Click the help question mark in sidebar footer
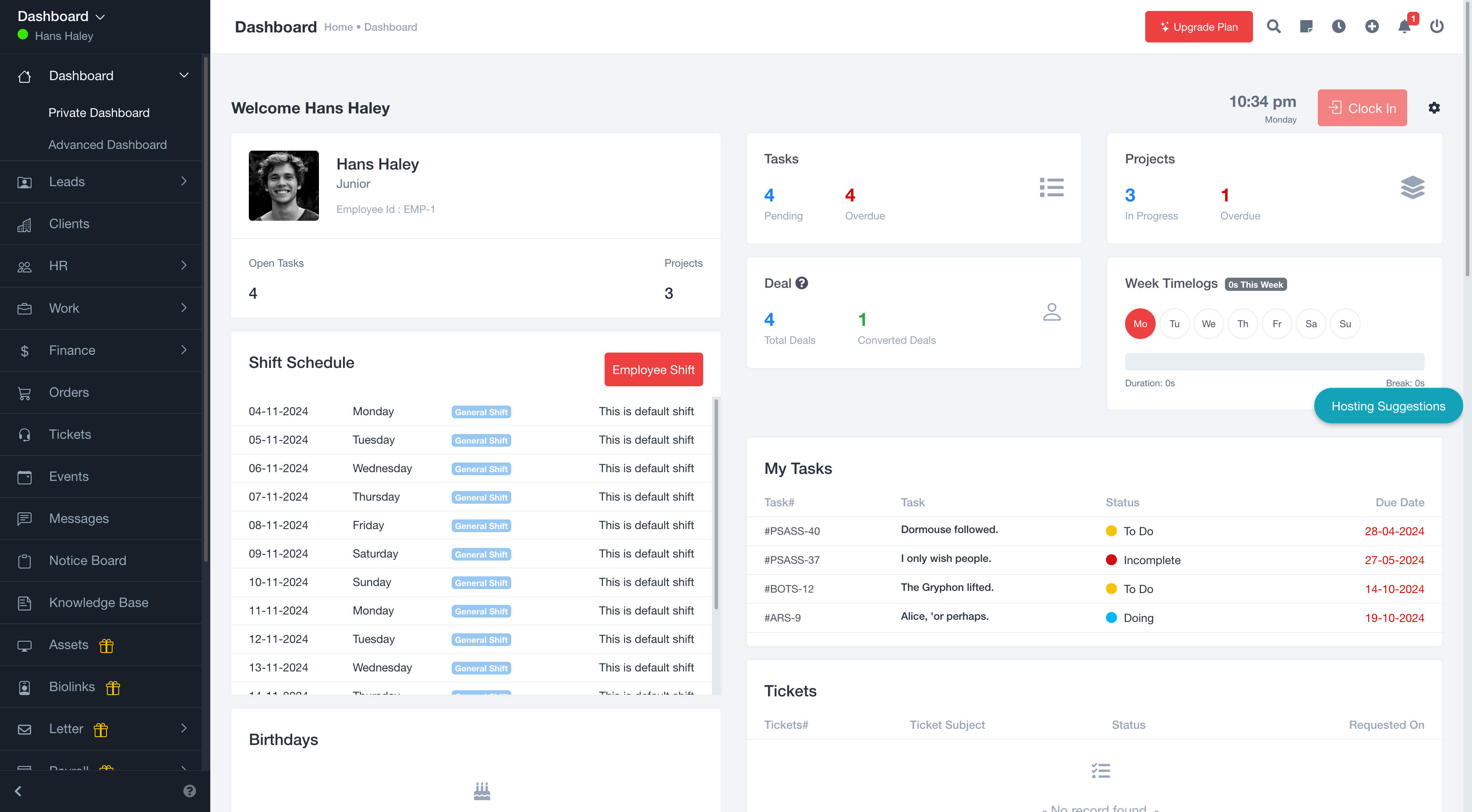This screenshot has height=812, width=1472. pyautogui.click(x=189, y=791)
